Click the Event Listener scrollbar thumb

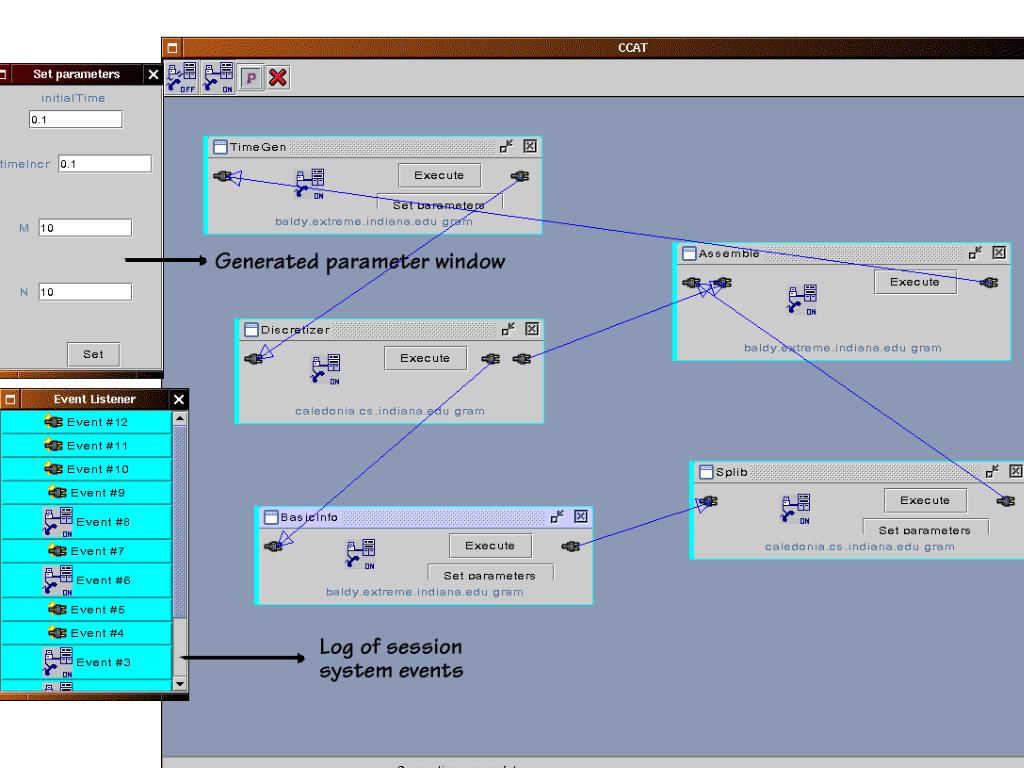(180, 520)
